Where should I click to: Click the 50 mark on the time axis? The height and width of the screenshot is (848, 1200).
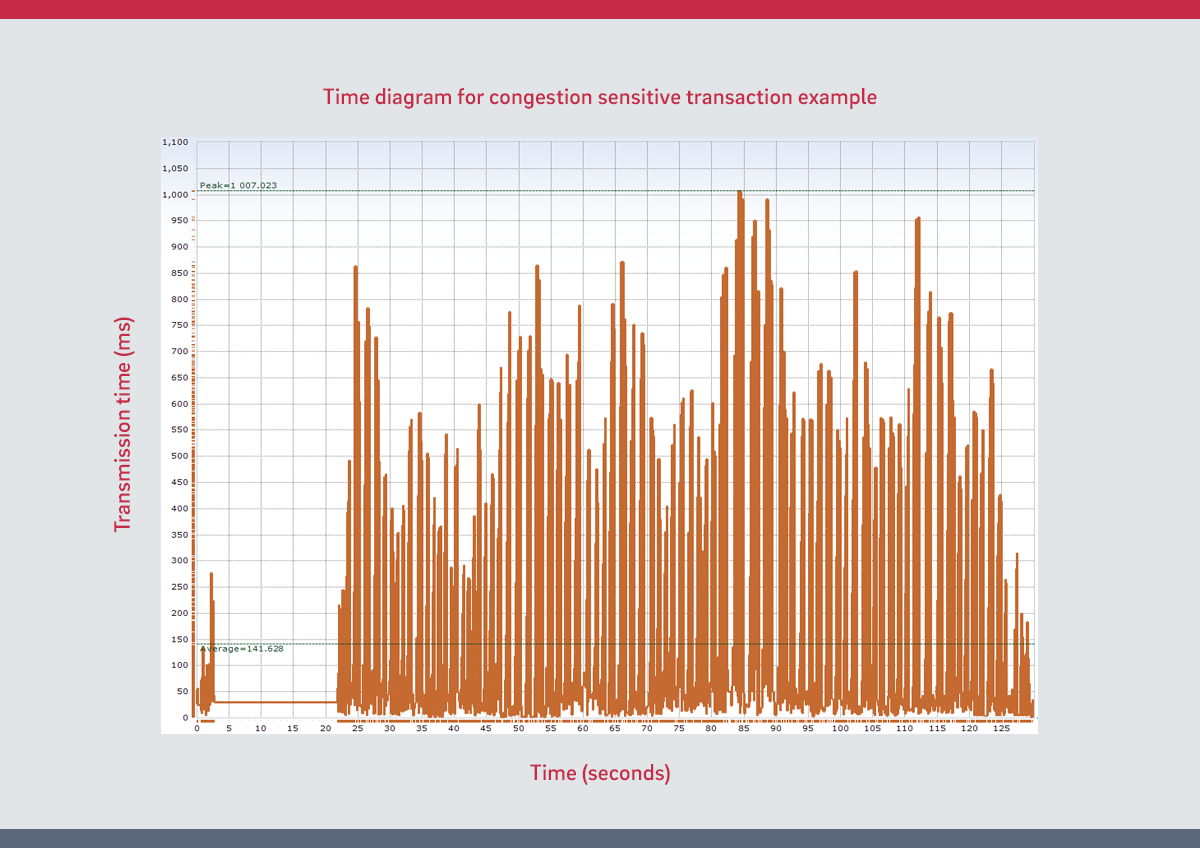(518, 729)
